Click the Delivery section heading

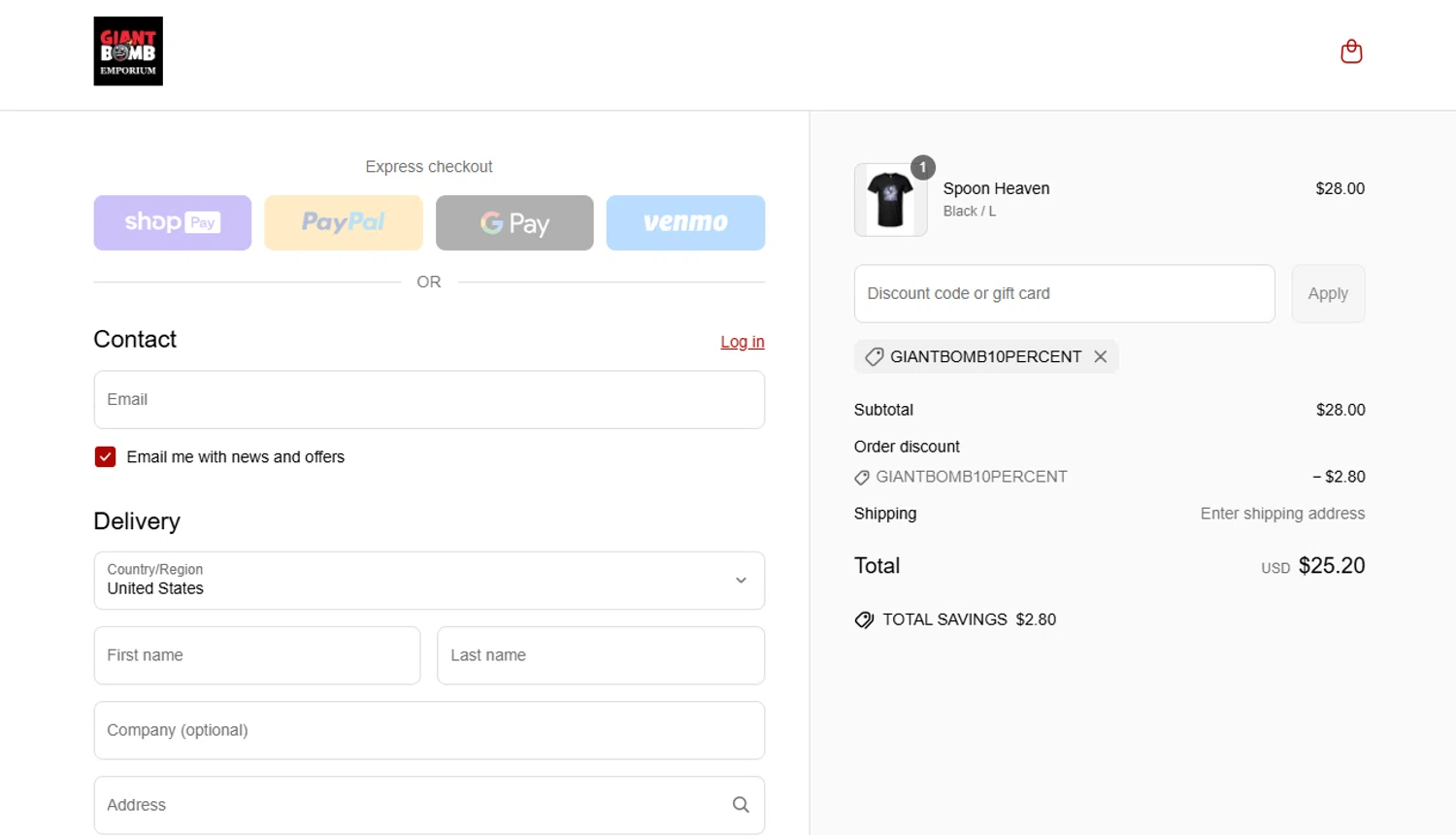[x=137, y=521]
